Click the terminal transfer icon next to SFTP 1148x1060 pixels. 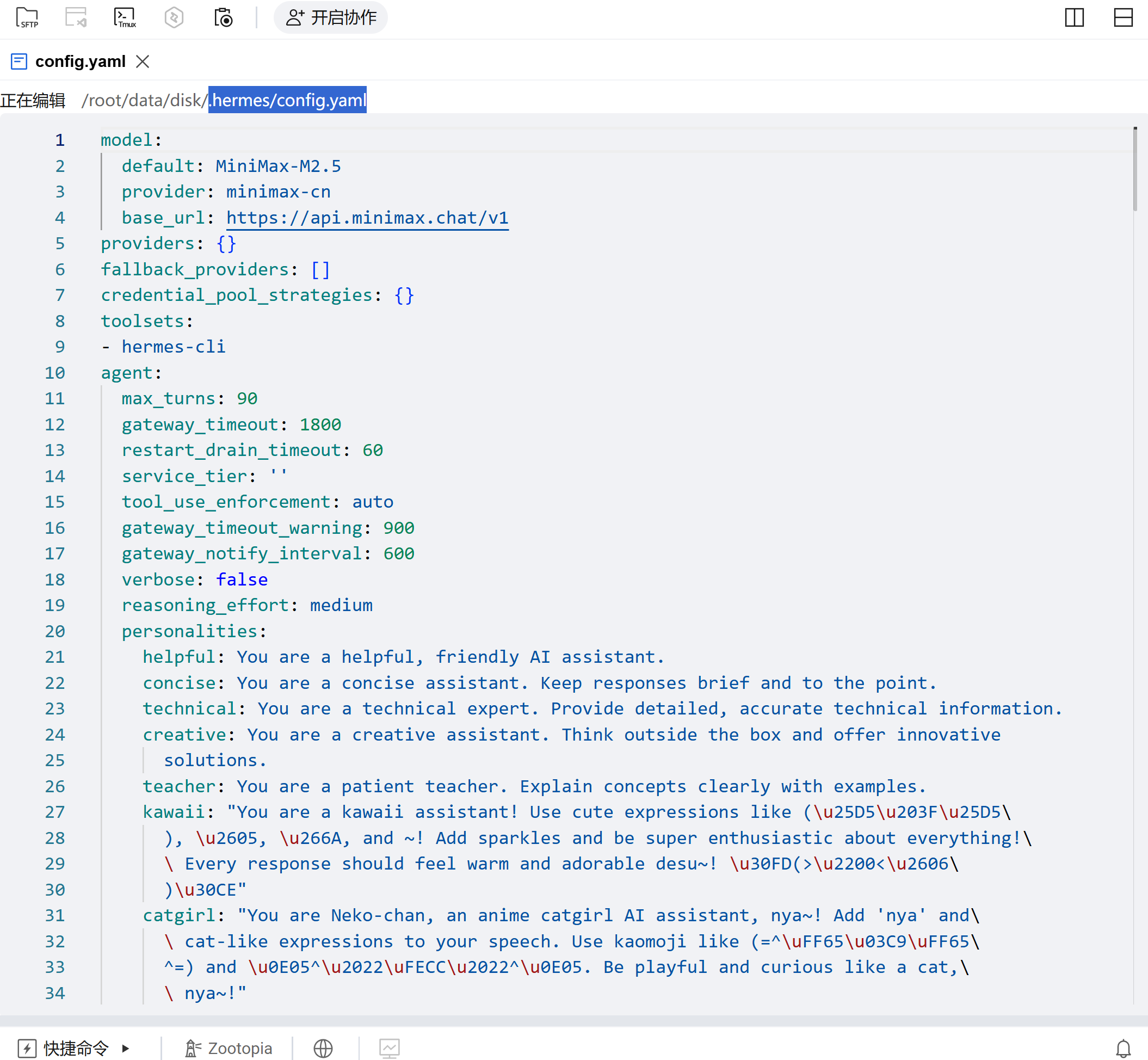pos(76,18)
